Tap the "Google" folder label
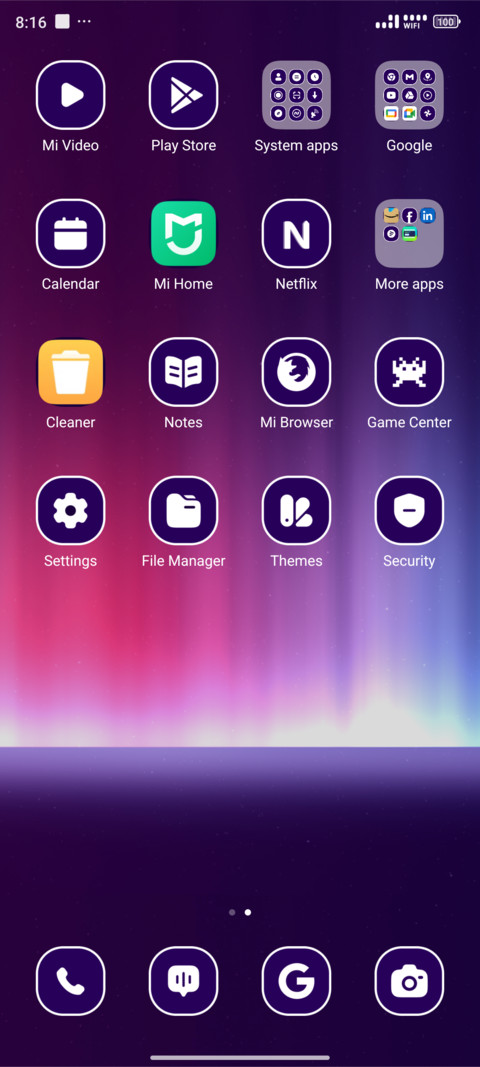 point(409,146)
